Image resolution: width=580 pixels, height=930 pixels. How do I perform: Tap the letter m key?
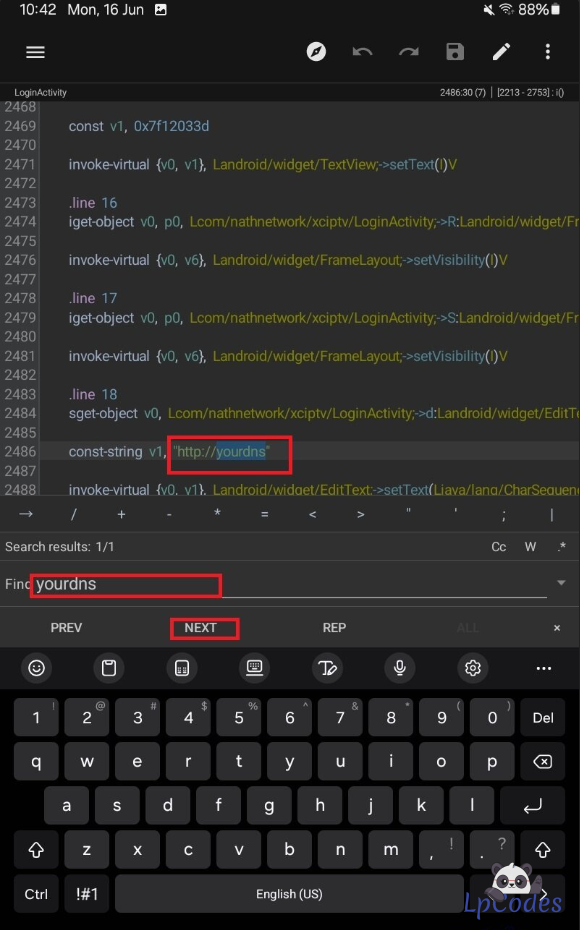pyautogui.click(x=391, y=850)
